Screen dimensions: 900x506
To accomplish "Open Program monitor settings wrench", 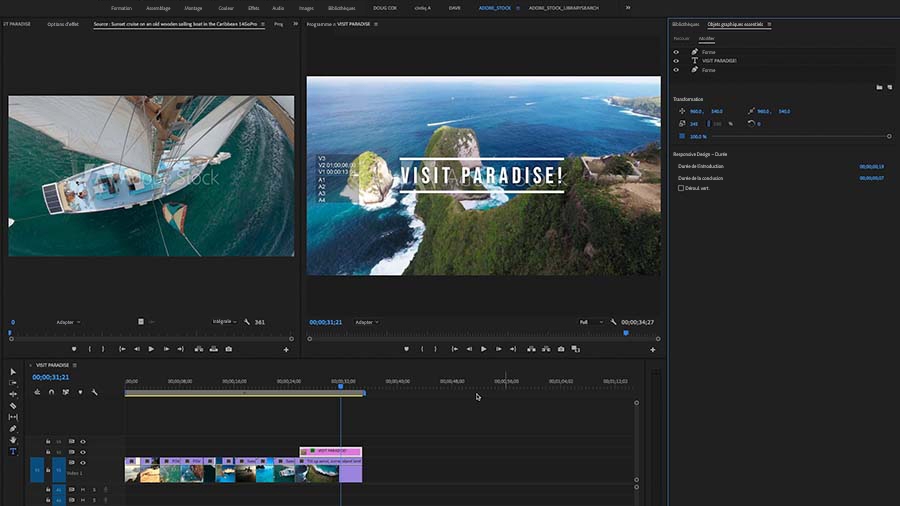I will pos(613,322).
